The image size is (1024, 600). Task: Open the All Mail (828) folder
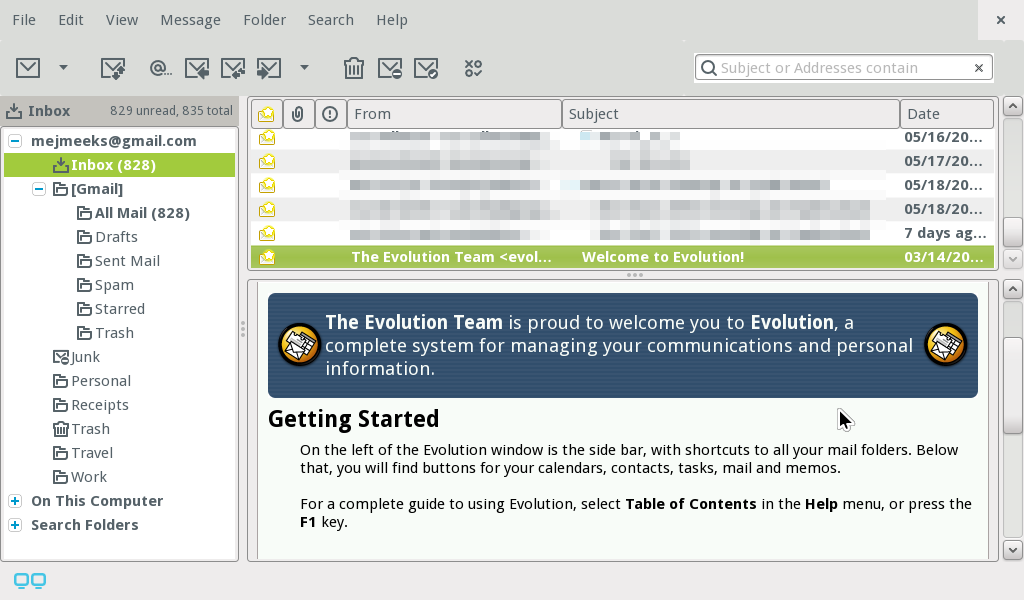tap(133, 213)
